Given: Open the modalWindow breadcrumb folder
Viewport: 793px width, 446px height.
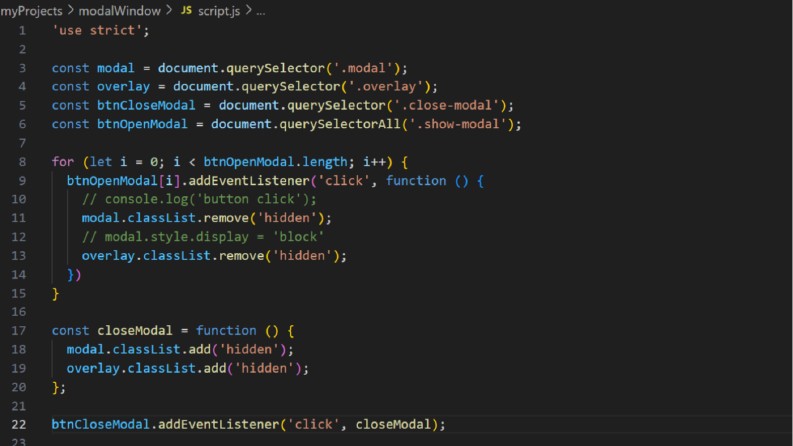Looking at the screenshot, I should click(x=119, y=11).
